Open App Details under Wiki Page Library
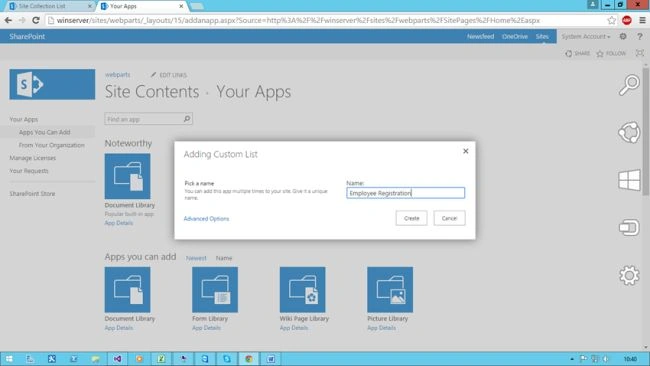Screen dimensions: 650x366 [x=293, y=328]
